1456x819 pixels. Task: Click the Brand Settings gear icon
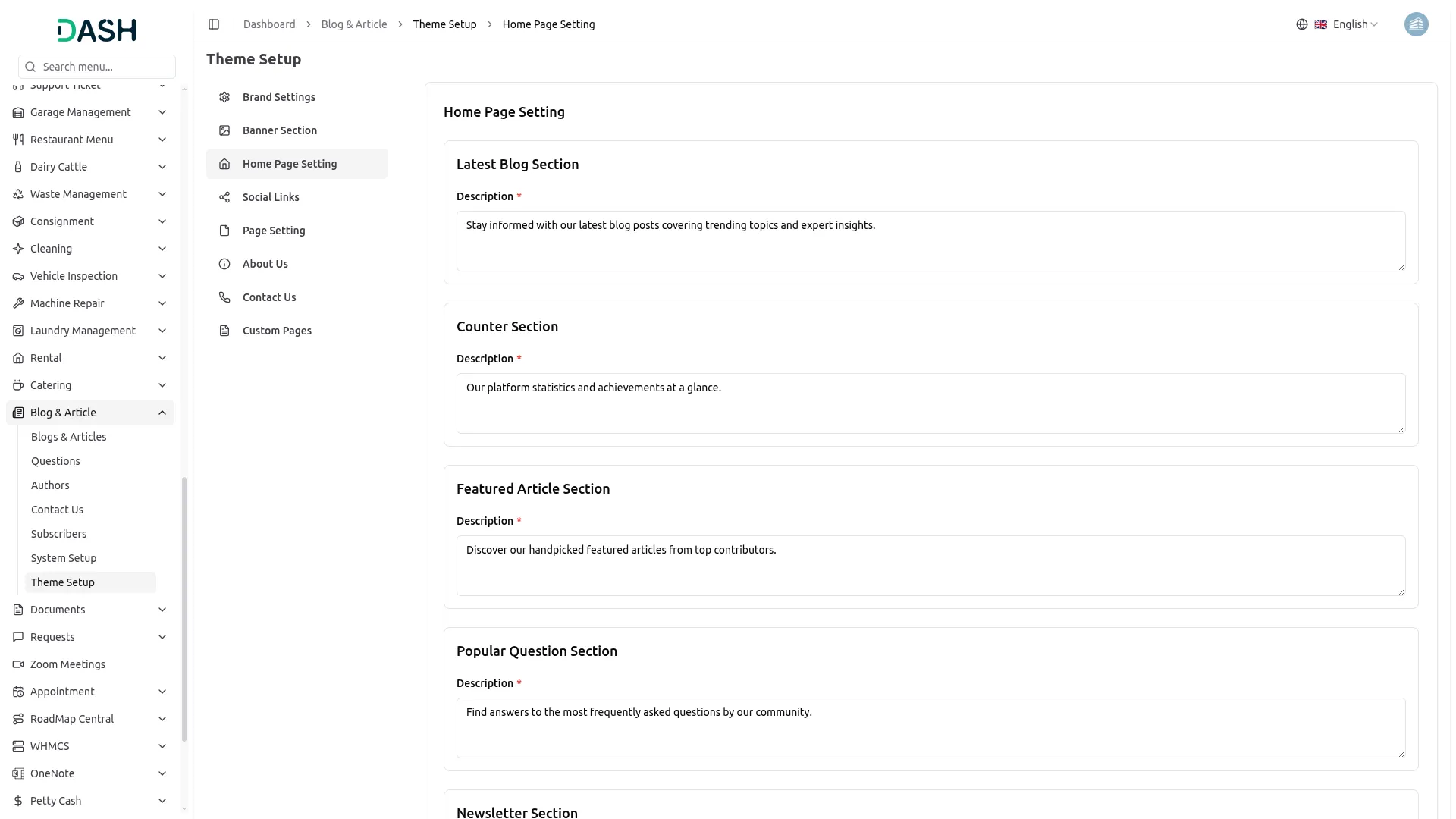click(224, 97)
